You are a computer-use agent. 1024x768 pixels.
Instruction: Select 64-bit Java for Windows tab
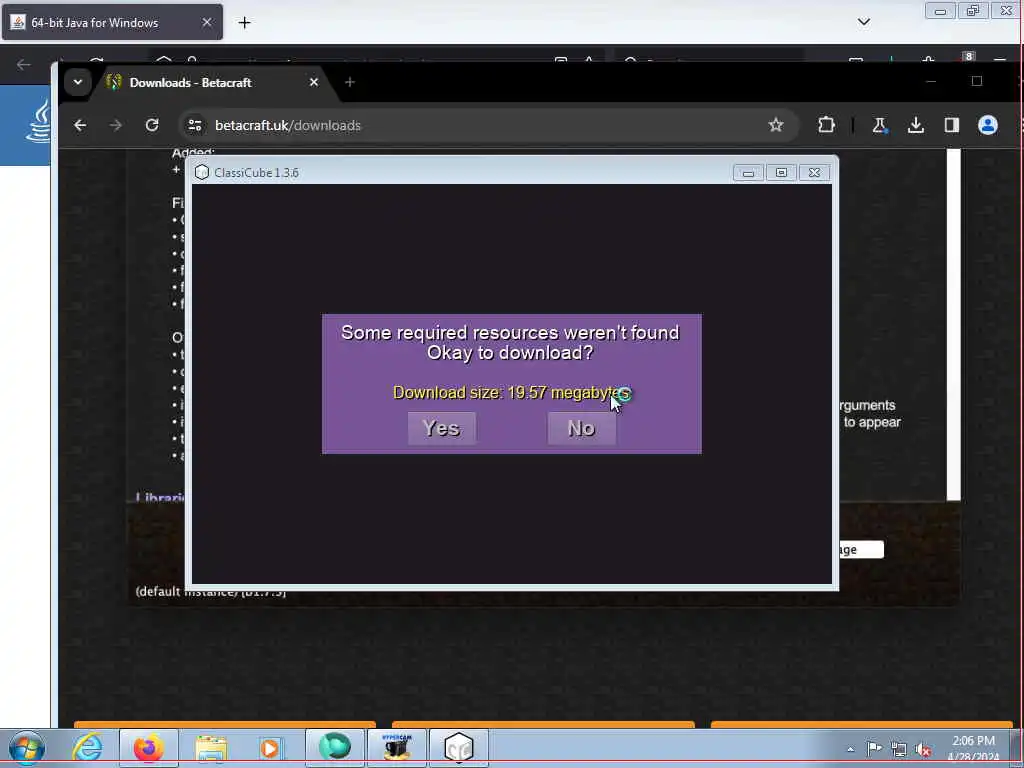[x=112, y=22]
